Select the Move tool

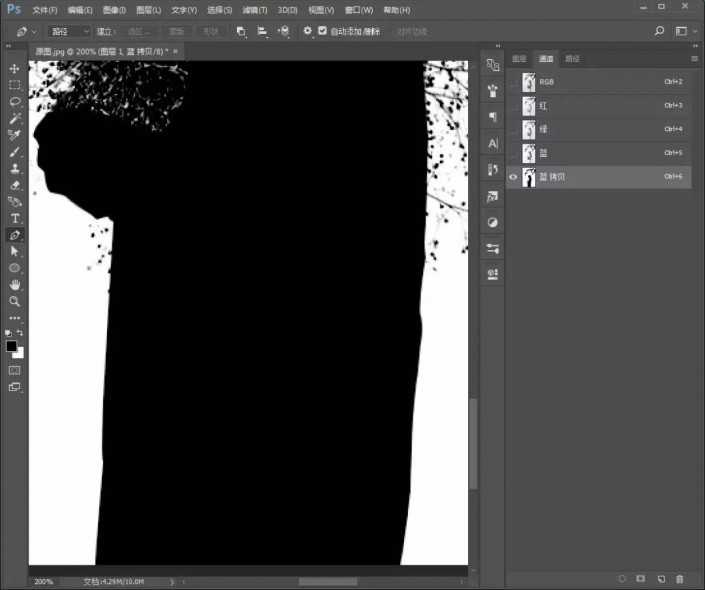[x=15, y=68]
